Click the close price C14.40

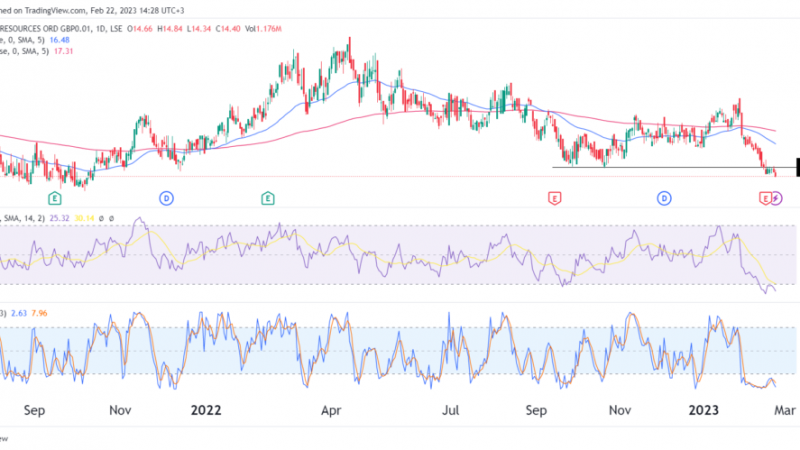228,29
